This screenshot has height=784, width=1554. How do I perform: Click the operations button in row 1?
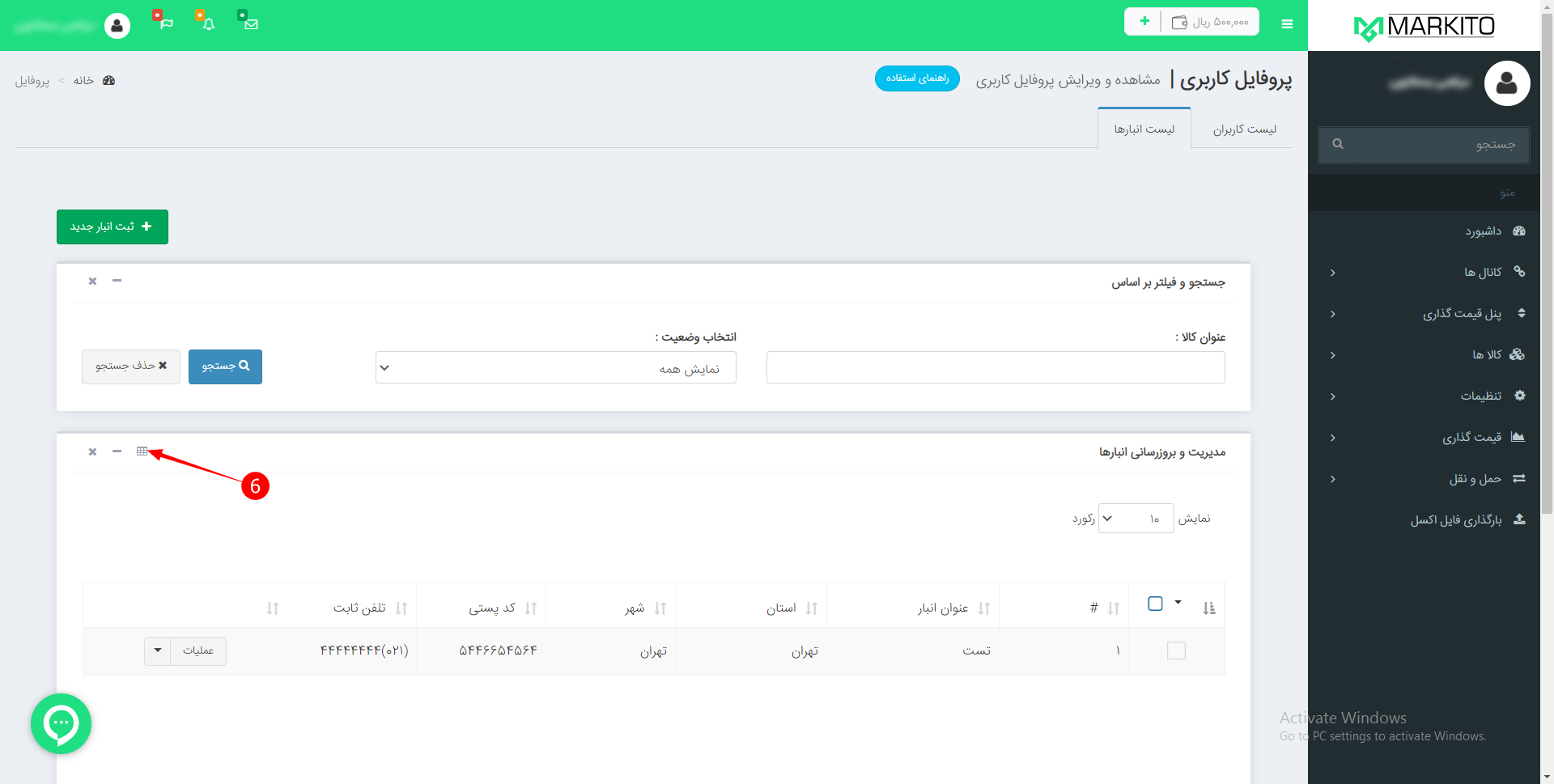click(x=198, y=651)
